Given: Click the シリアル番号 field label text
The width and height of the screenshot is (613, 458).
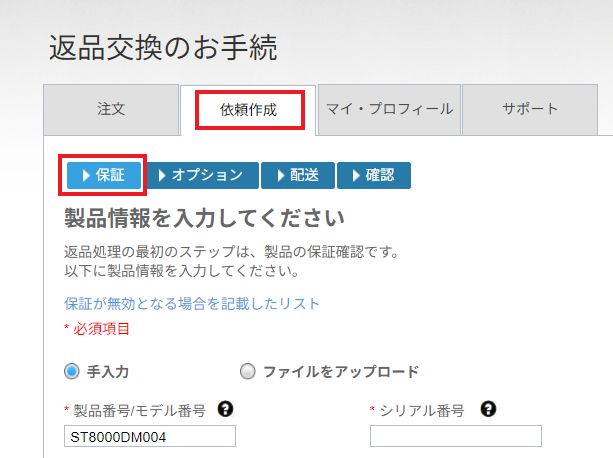Looking at the screenshot, I should [x=421, y=410].
